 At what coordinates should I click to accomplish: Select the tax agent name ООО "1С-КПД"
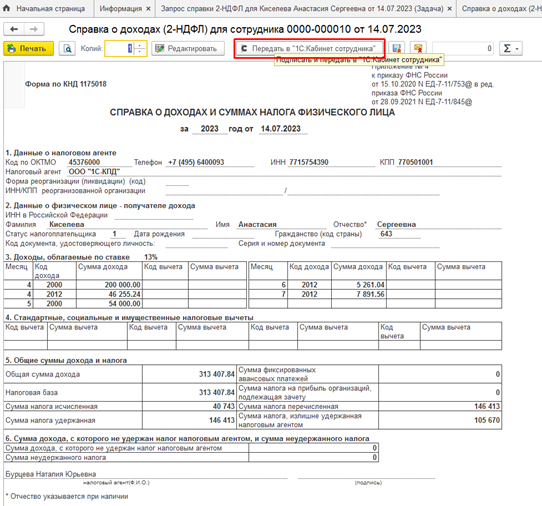tap(94, 172)
